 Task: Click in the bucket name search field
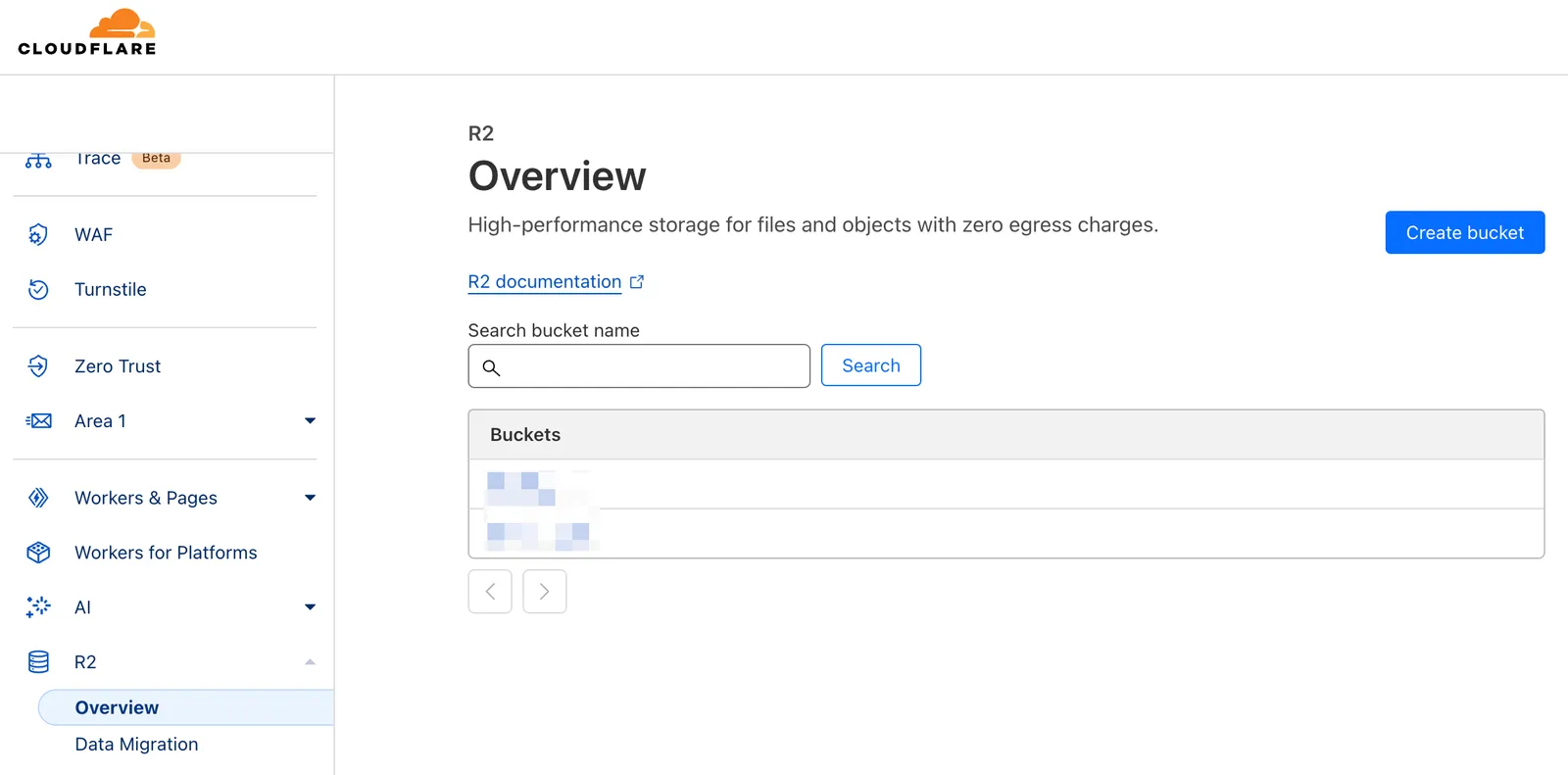coord(647,365)
